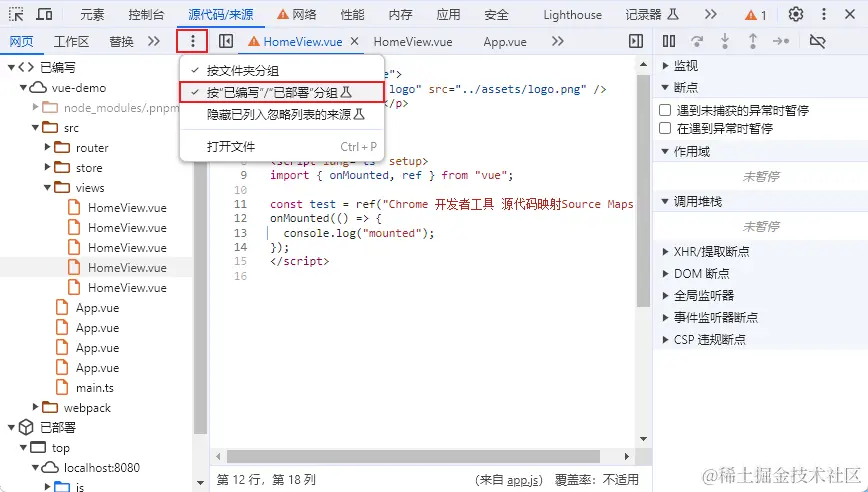The height and width of the screenshot is (492, 868).
Task: Expand the store folder
Action: pyautogui.click(x=48, y=167)
